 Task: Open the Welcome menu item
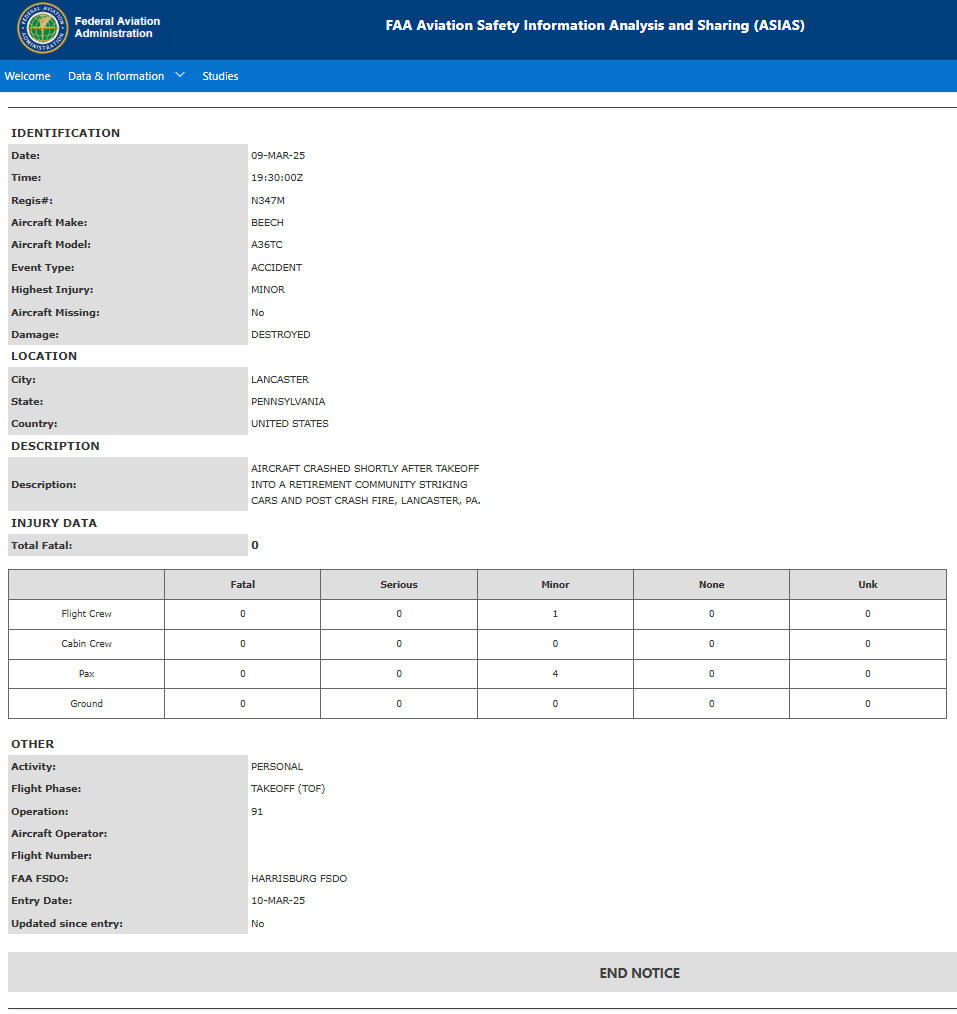click(27, 76)
